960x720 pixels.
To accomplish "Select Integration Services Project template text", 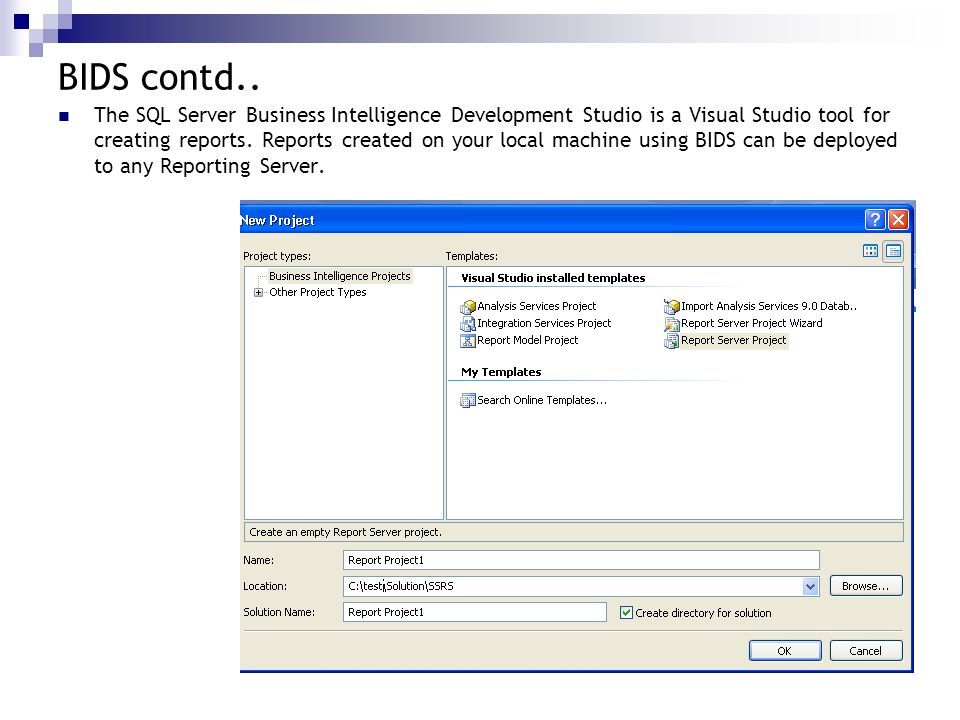I will click(544, 323).
